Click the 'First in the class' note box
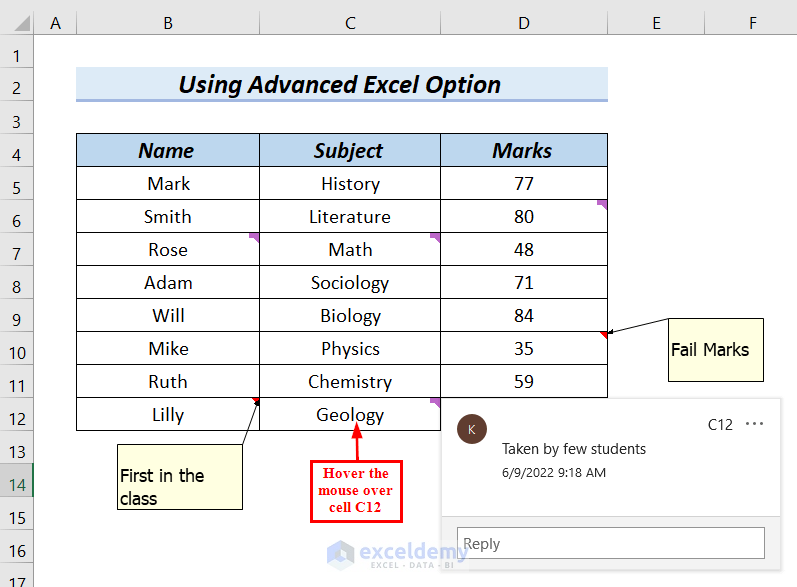 (180, 477)
